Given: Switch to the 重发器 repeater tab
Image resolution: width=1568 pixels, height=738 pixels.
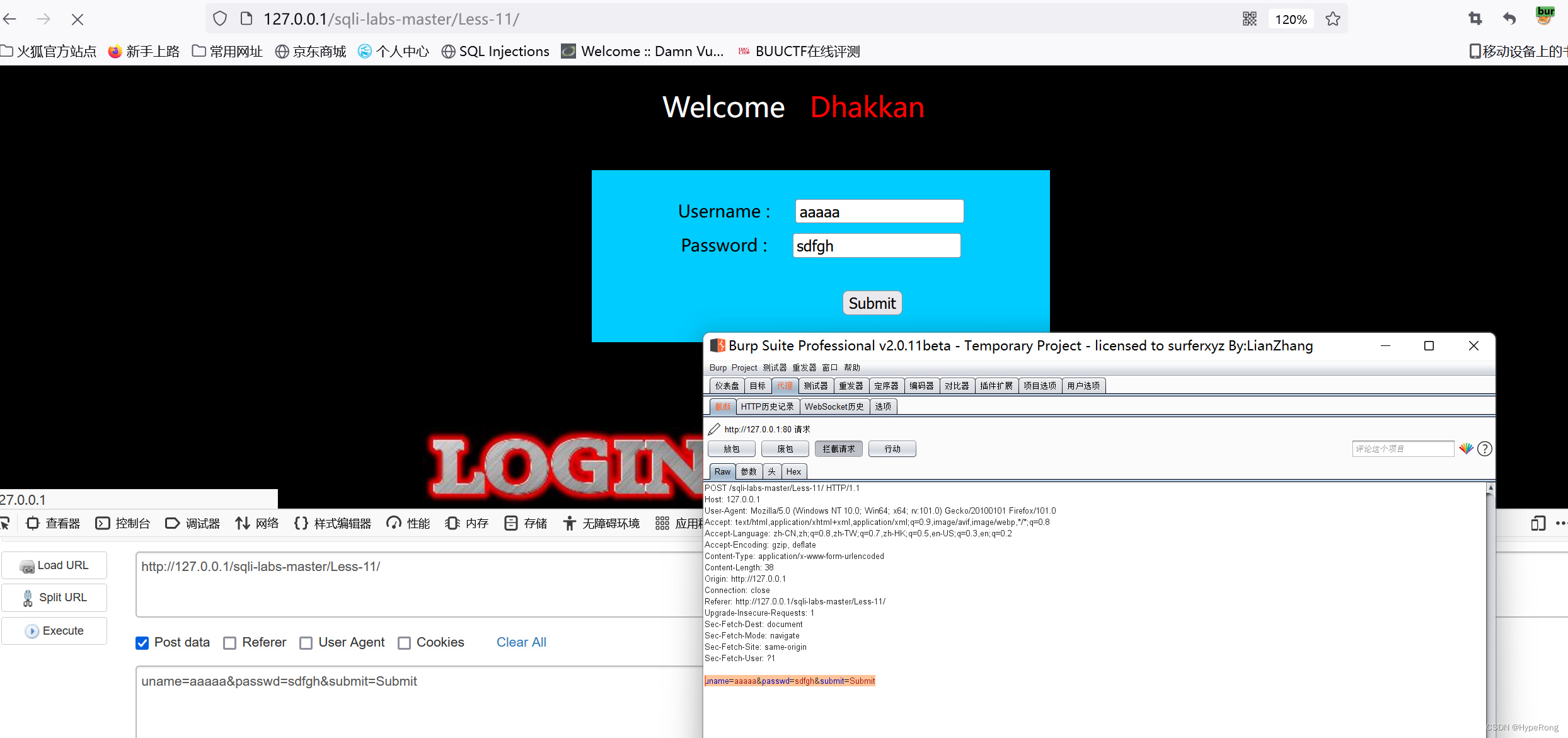Looking at the screenshot, I should [851, 386].
